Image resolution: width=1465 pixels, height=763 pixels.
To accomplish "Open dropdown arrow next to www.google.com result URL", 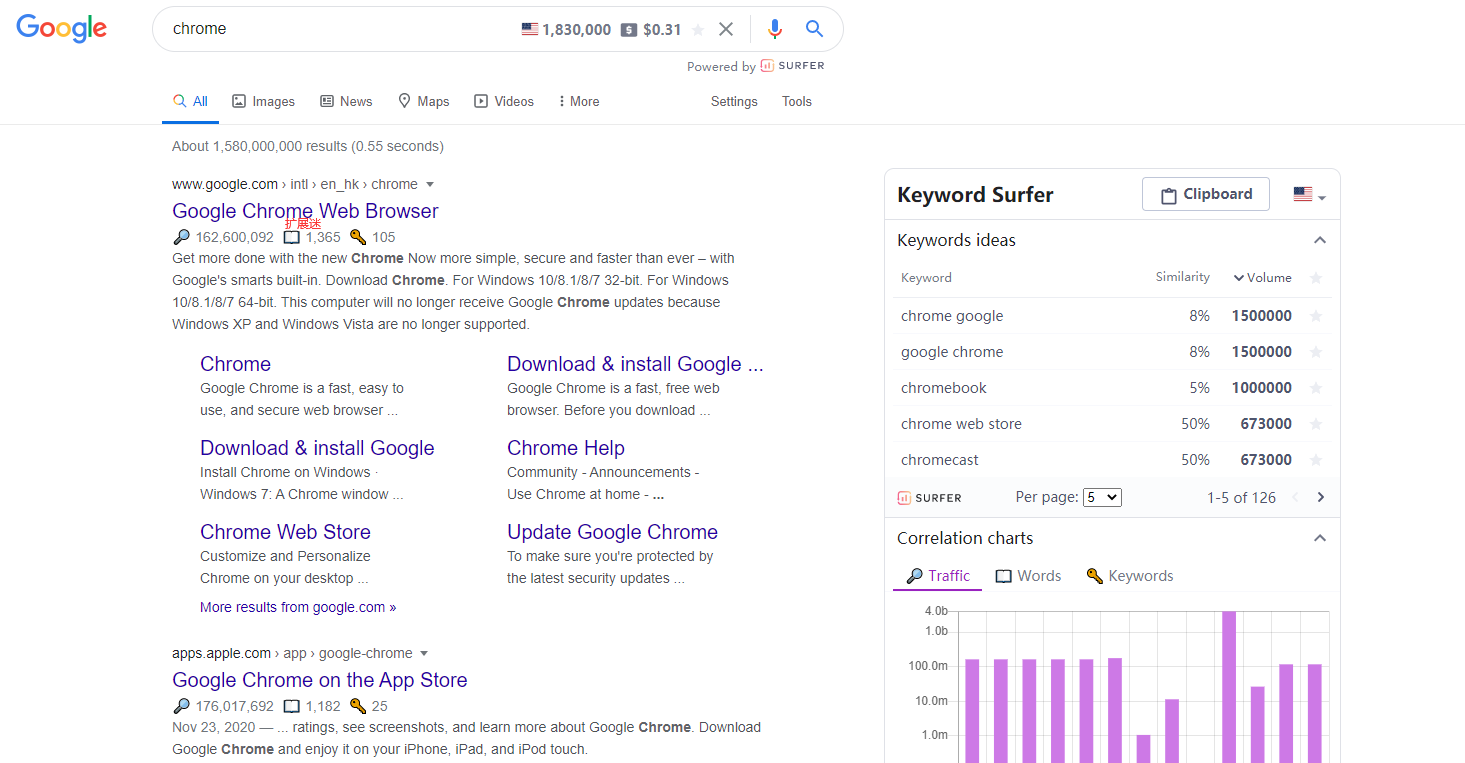I will pos(430,184).
